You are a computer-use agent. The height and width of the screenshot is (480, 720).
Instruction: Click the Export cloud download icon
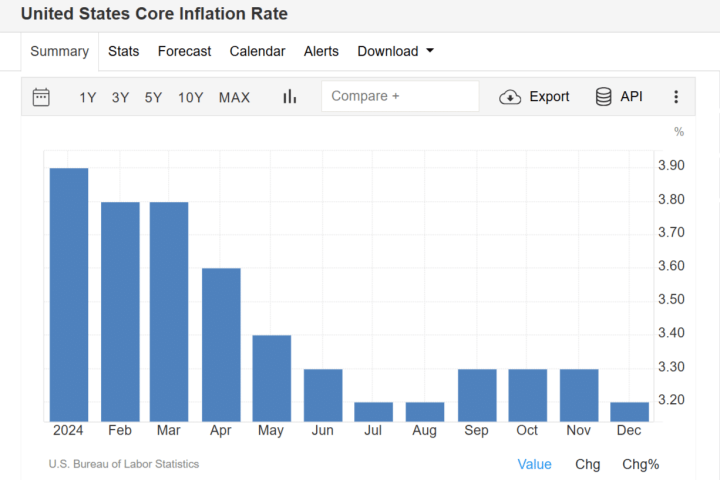coord(510,97)
